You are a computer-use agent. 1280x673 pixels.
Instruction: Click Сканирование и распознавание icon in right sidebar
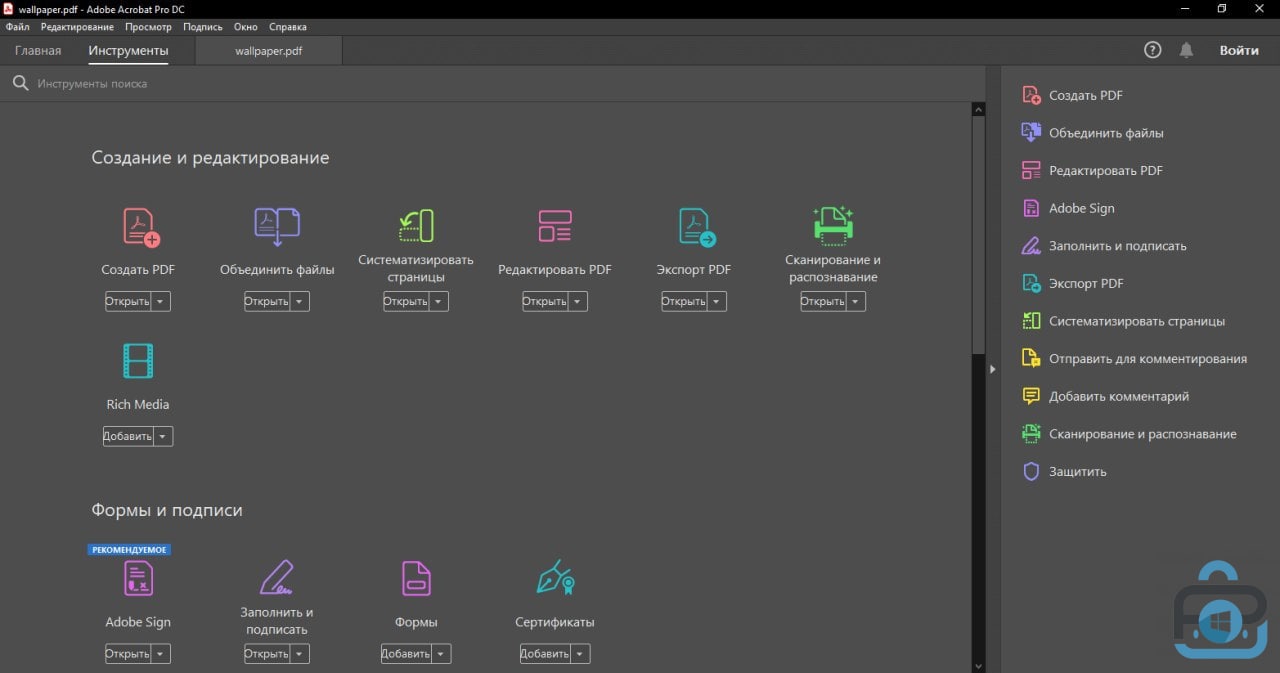(1031, 433)
